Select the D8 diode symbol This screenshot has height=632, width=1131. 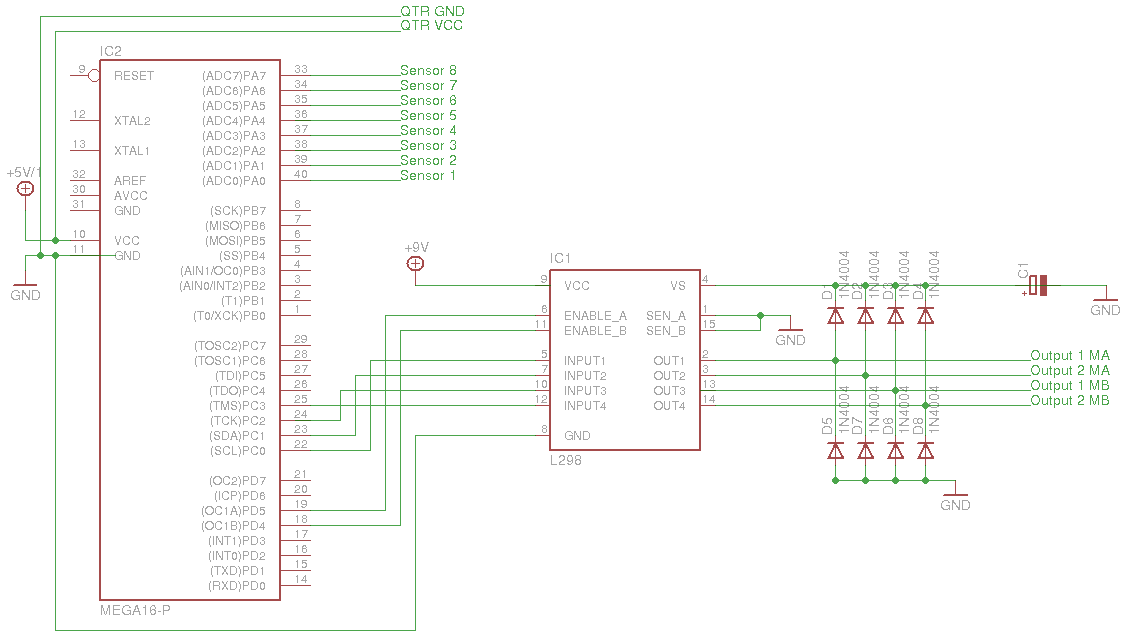coord(925,451)
